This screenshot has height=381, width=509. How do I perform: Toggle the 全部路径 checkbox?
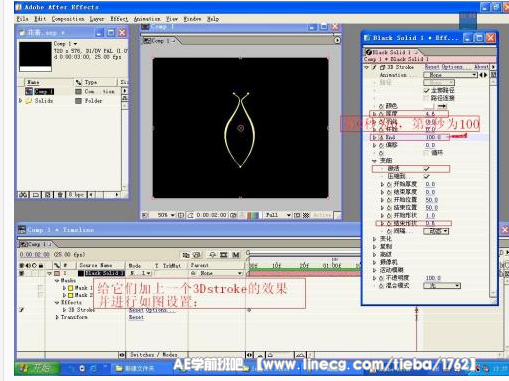tap(426, 90)
